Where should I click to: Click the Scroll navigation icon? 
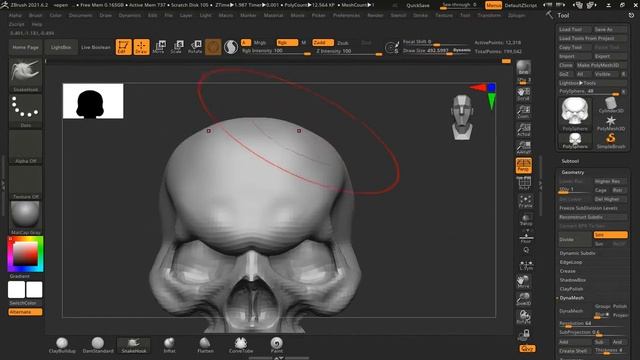524,94
